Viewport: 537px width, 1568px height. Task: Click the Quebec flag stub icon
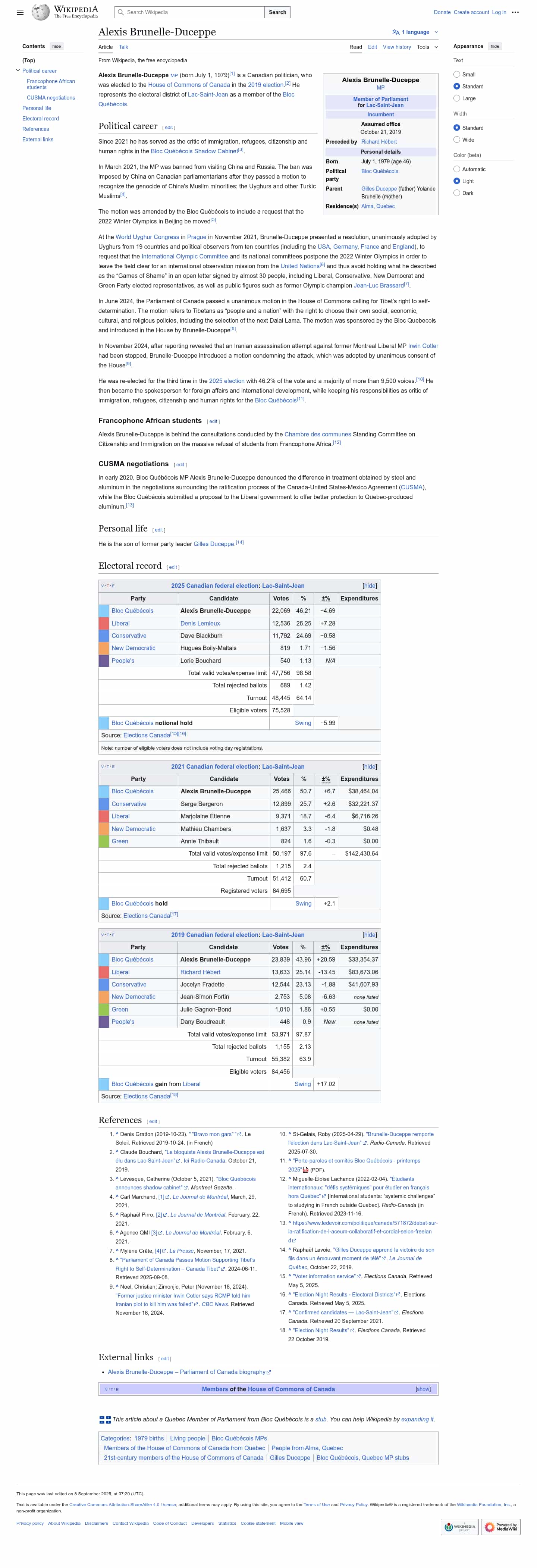pos(105,1420)
